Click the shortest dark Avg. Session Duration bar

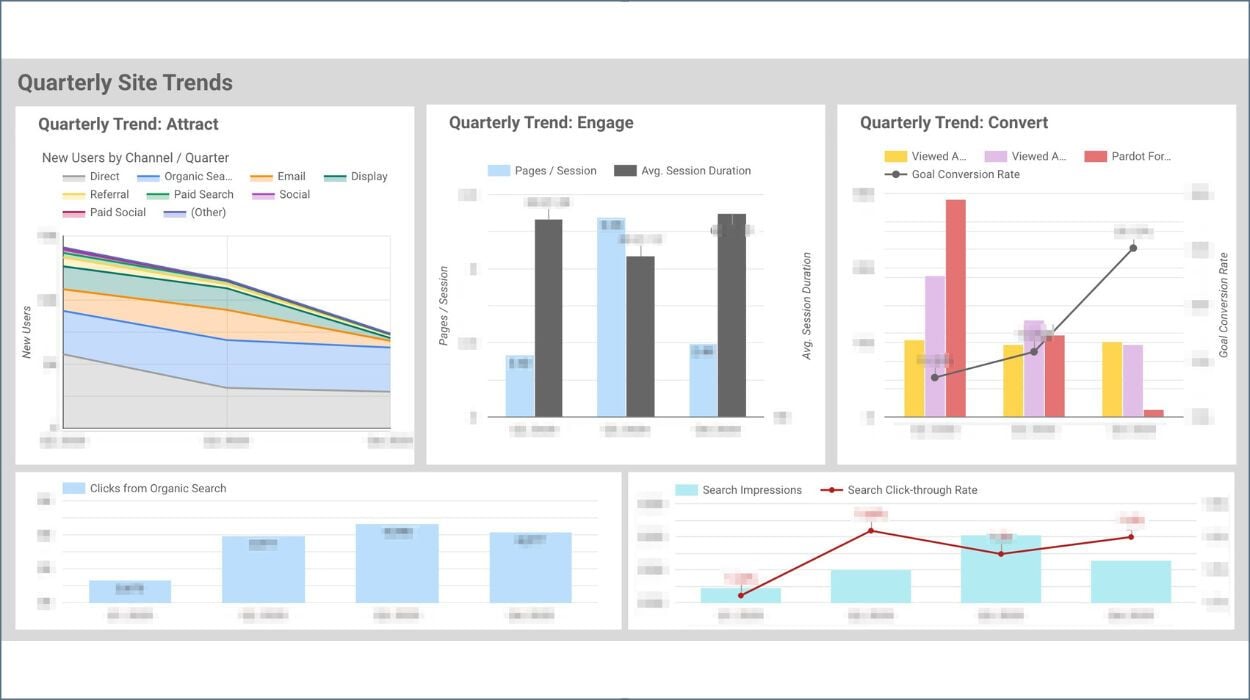point(640,337)
